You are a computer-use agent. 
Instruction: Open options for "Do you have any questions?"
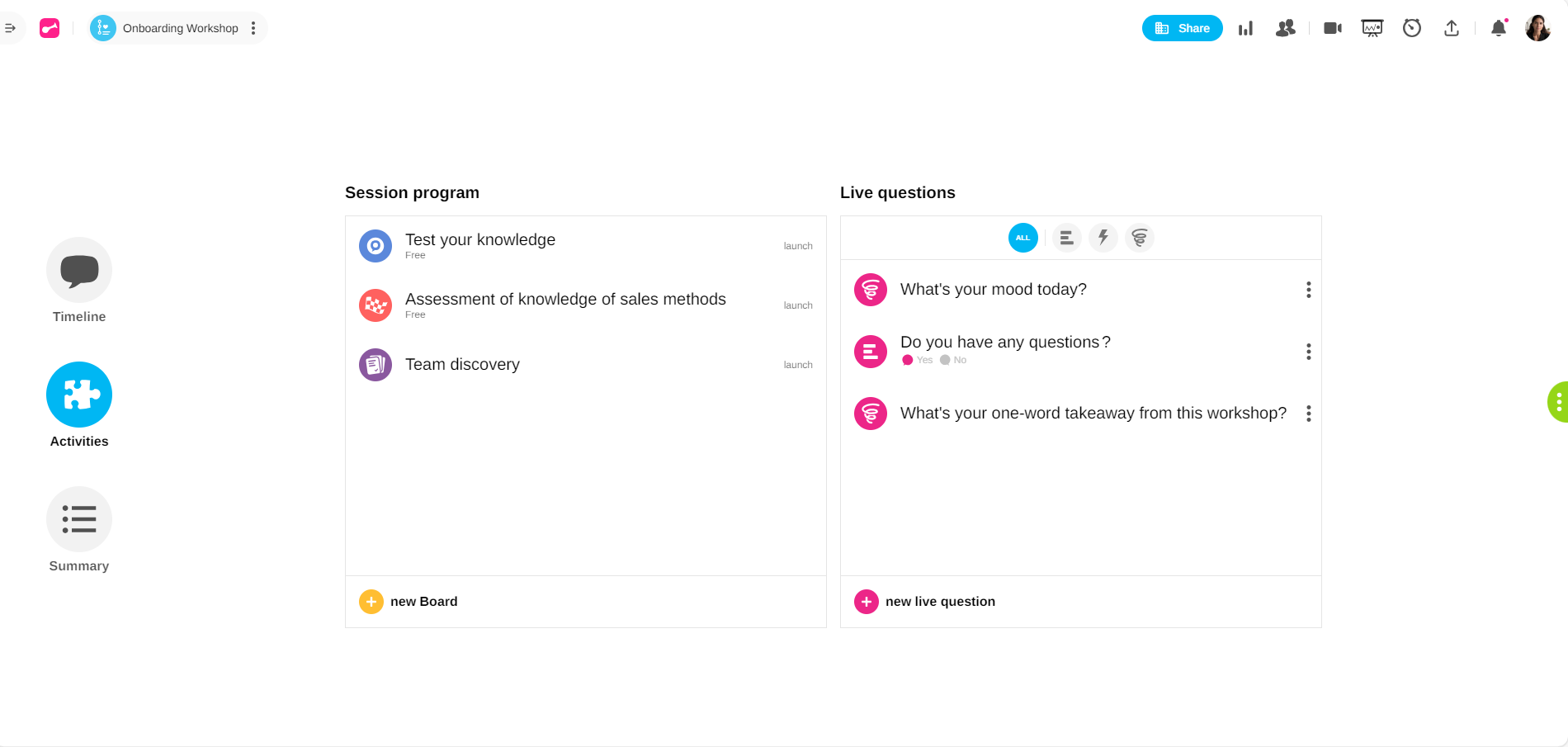coord(1308,352)
